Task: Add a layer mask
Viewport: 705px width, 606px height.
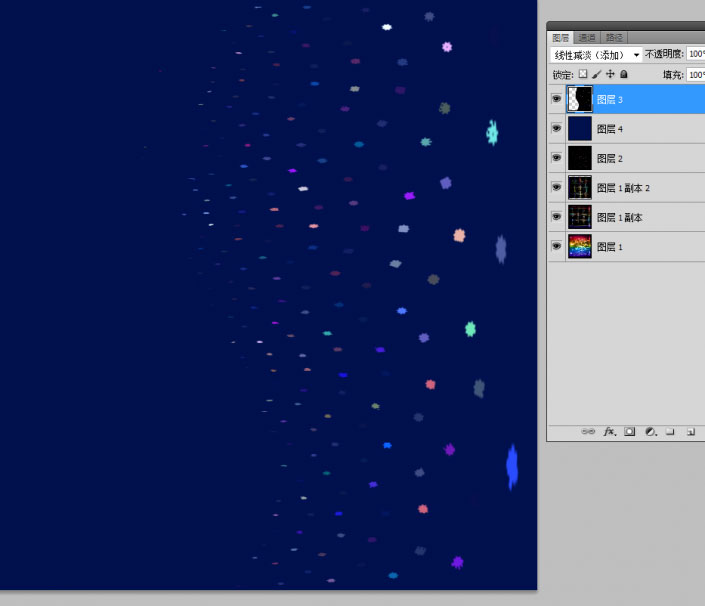Action: pyautogui.click(x=630, y=432)
